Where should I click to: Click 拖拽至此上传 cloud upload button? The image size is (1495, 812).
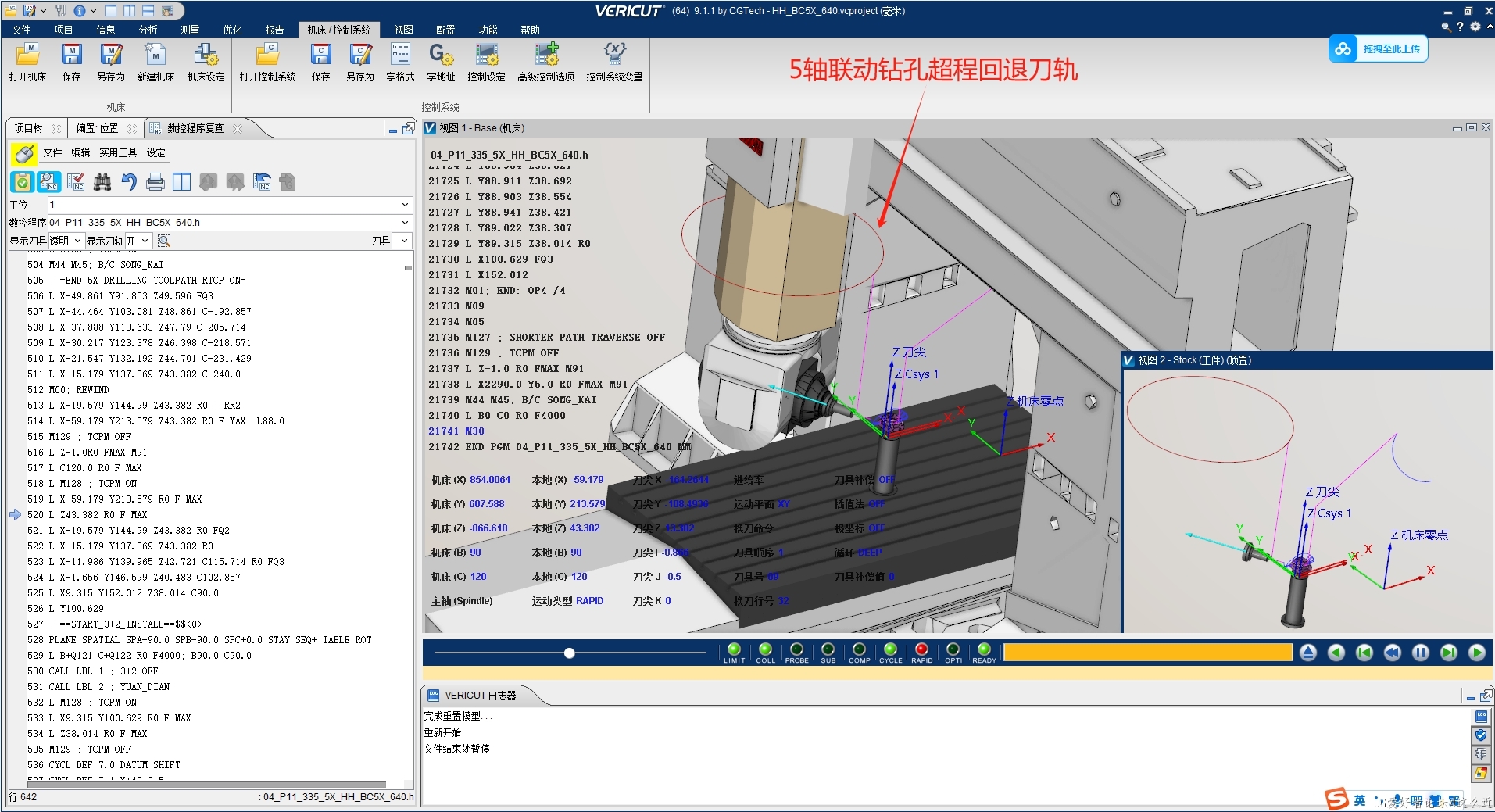(1378, 48)
